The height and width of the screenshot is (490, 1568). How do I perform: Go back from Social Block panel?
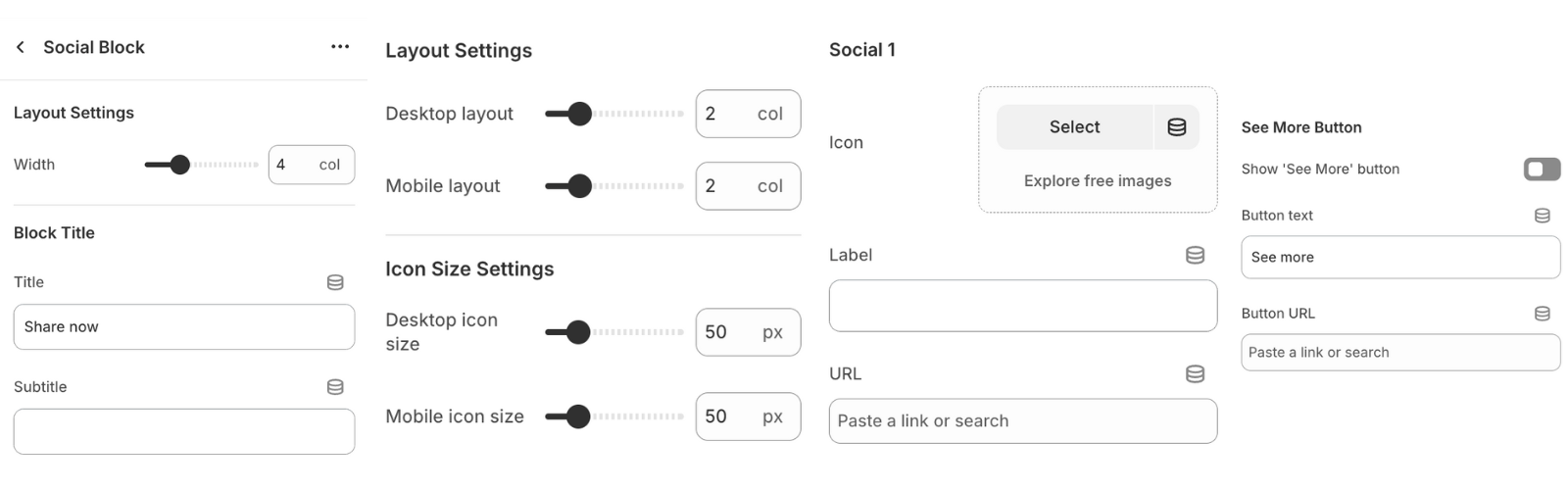tap(21, 47)
